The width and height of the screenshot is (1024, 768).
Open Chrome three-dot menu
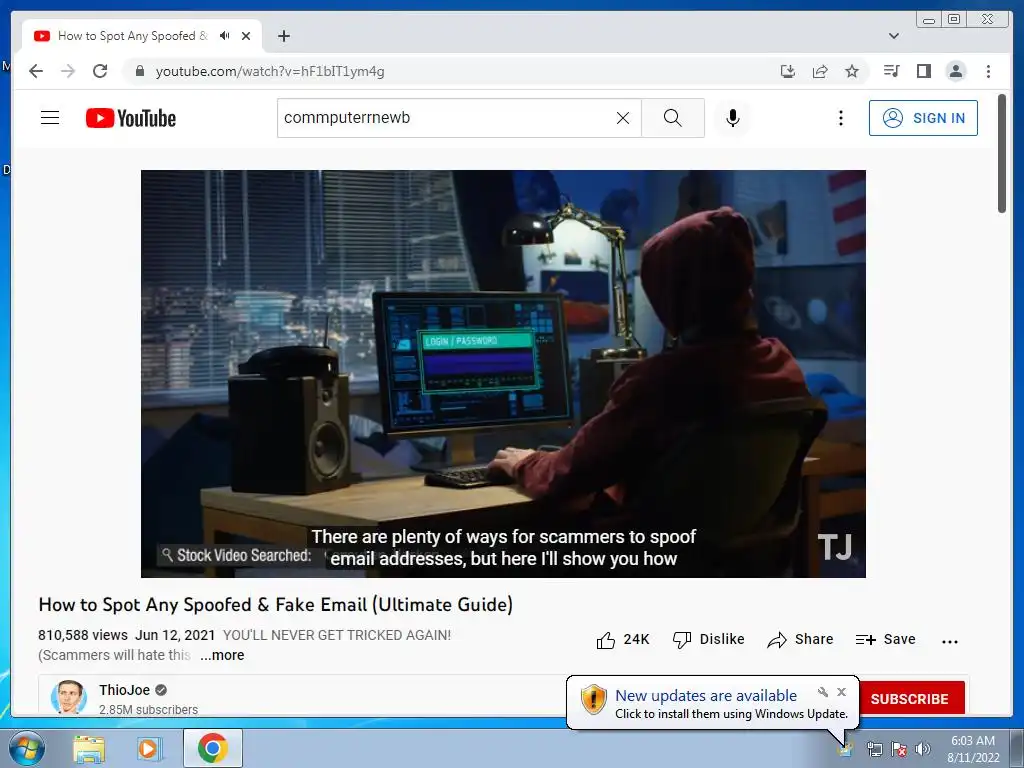988,71
